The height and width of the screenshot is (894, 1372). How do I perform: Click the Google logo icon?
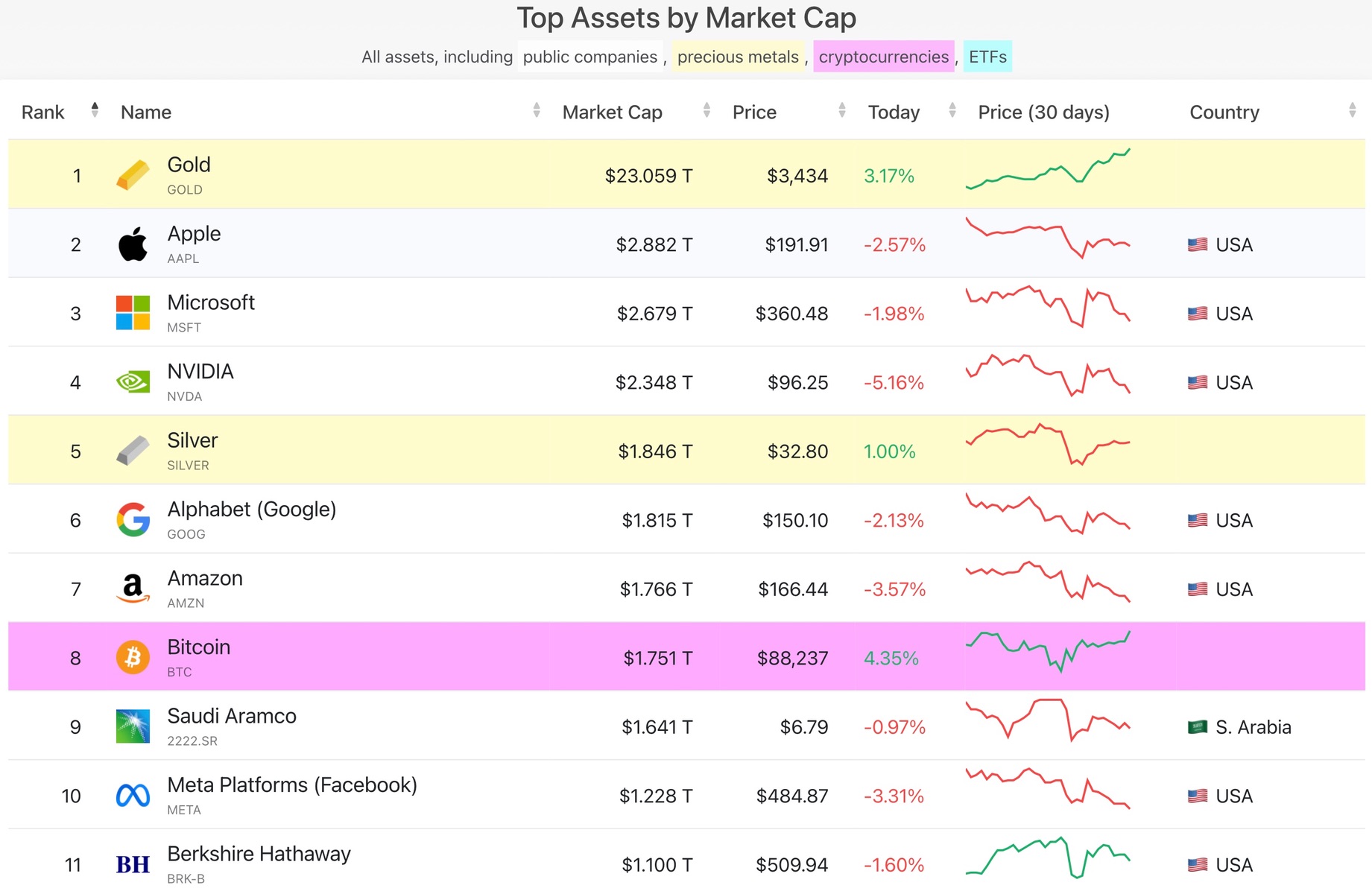tap(133, 520)
